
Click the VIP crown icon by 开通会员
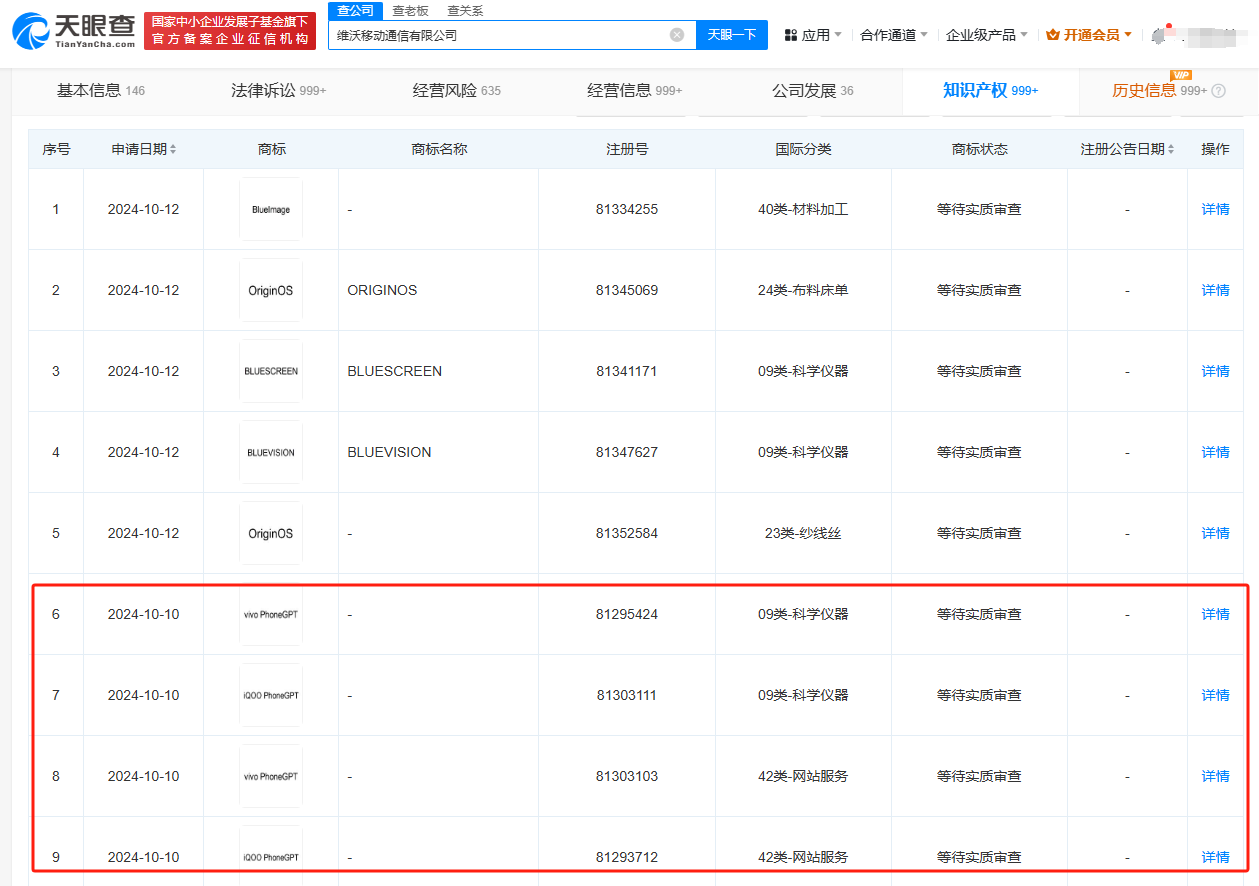point(1053,35)
